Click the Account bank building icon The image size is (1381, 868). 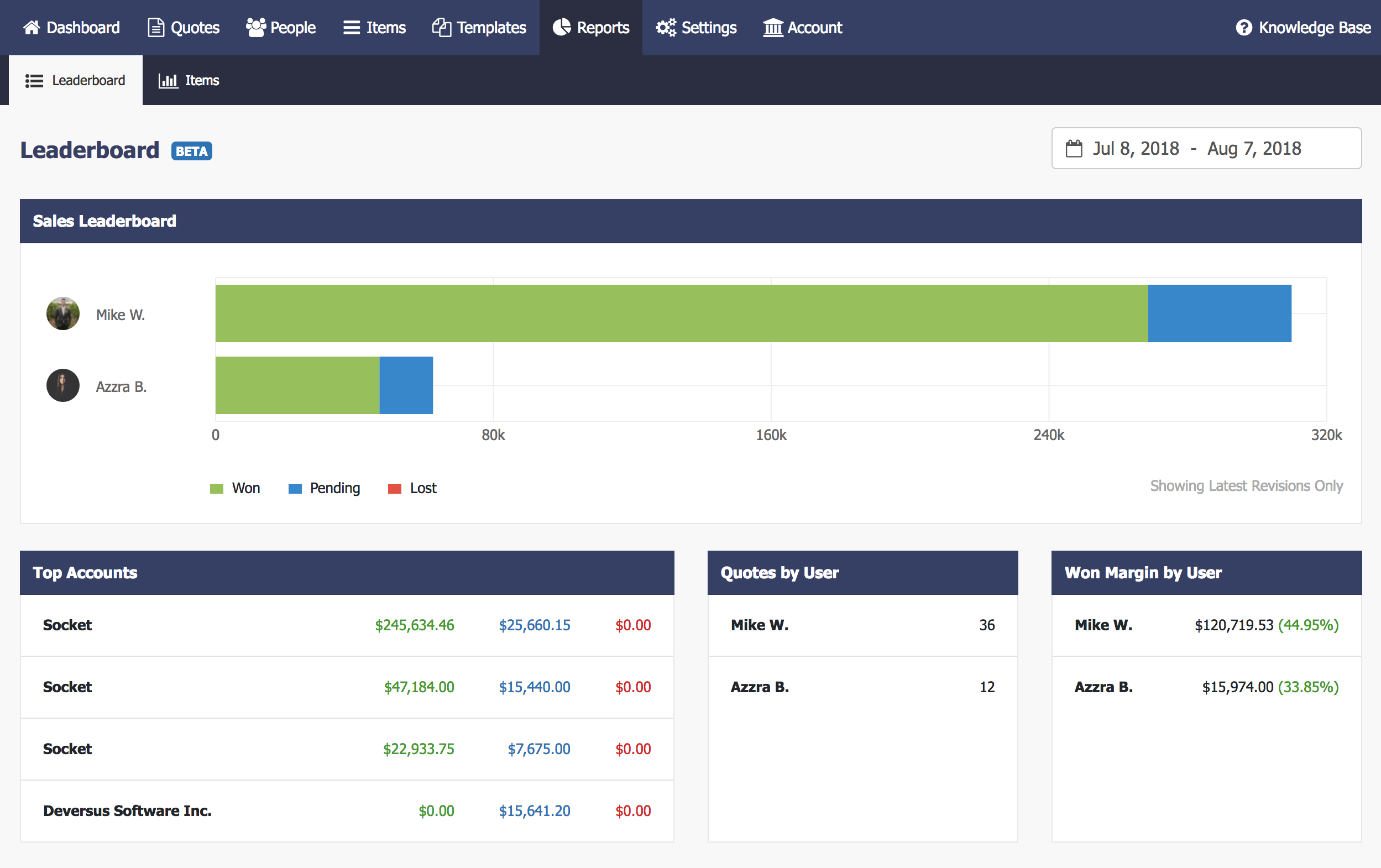coord(772,28)
